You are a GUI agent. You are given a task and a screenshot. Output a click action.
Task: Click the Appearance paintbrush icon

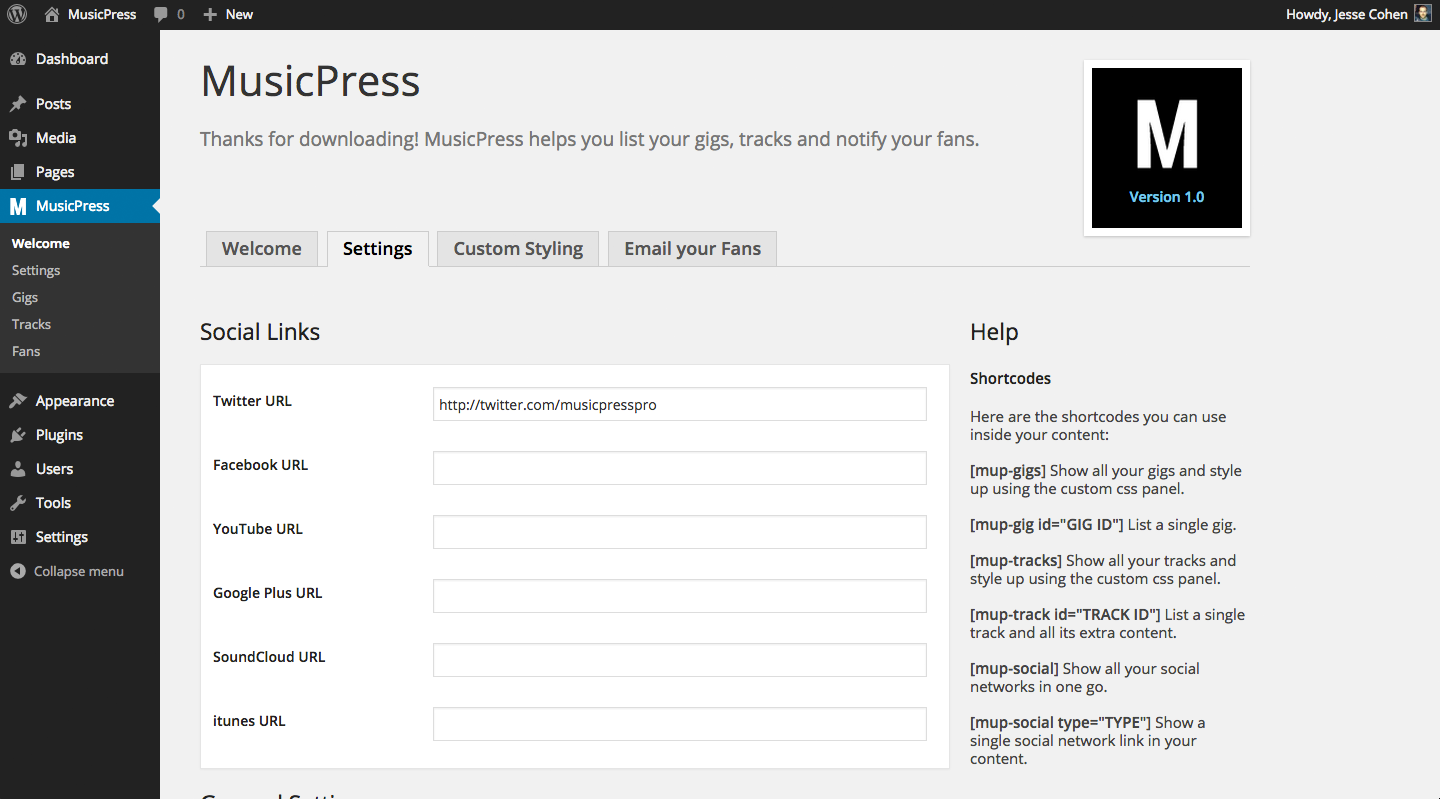pos(18,401)
